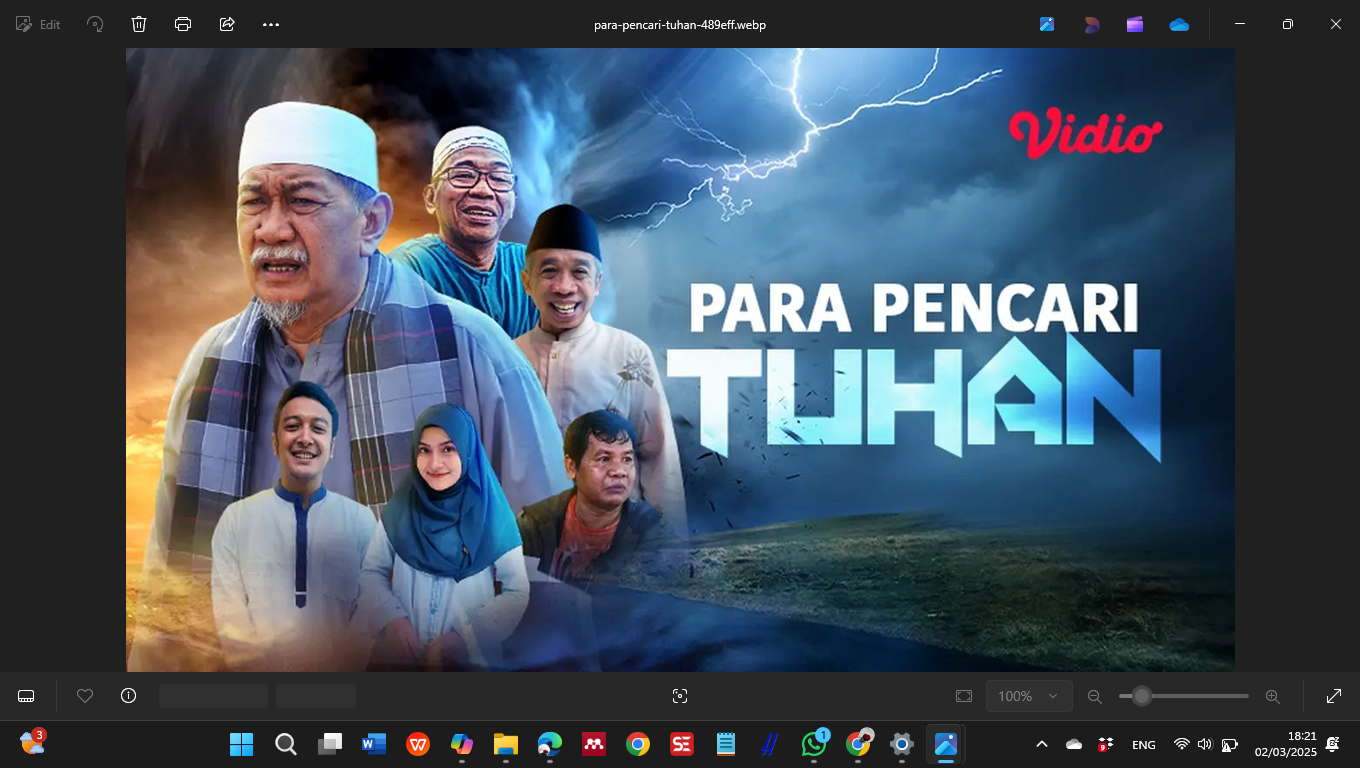This screenshot has width=1360, height=768.
Task: Click the Edit image button
Action: (38, 24)
